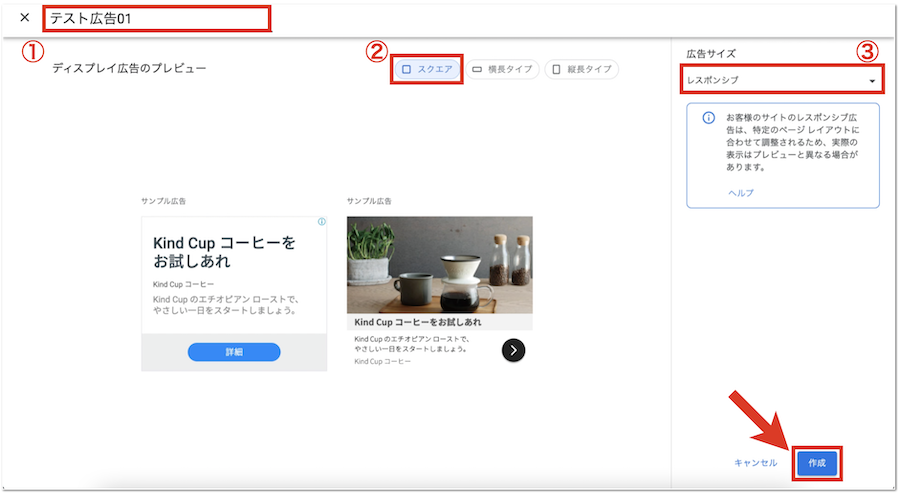Open the 広告サイズ レスポンシブ dropdown
The image size is (900, 494).
click(780, 80)
